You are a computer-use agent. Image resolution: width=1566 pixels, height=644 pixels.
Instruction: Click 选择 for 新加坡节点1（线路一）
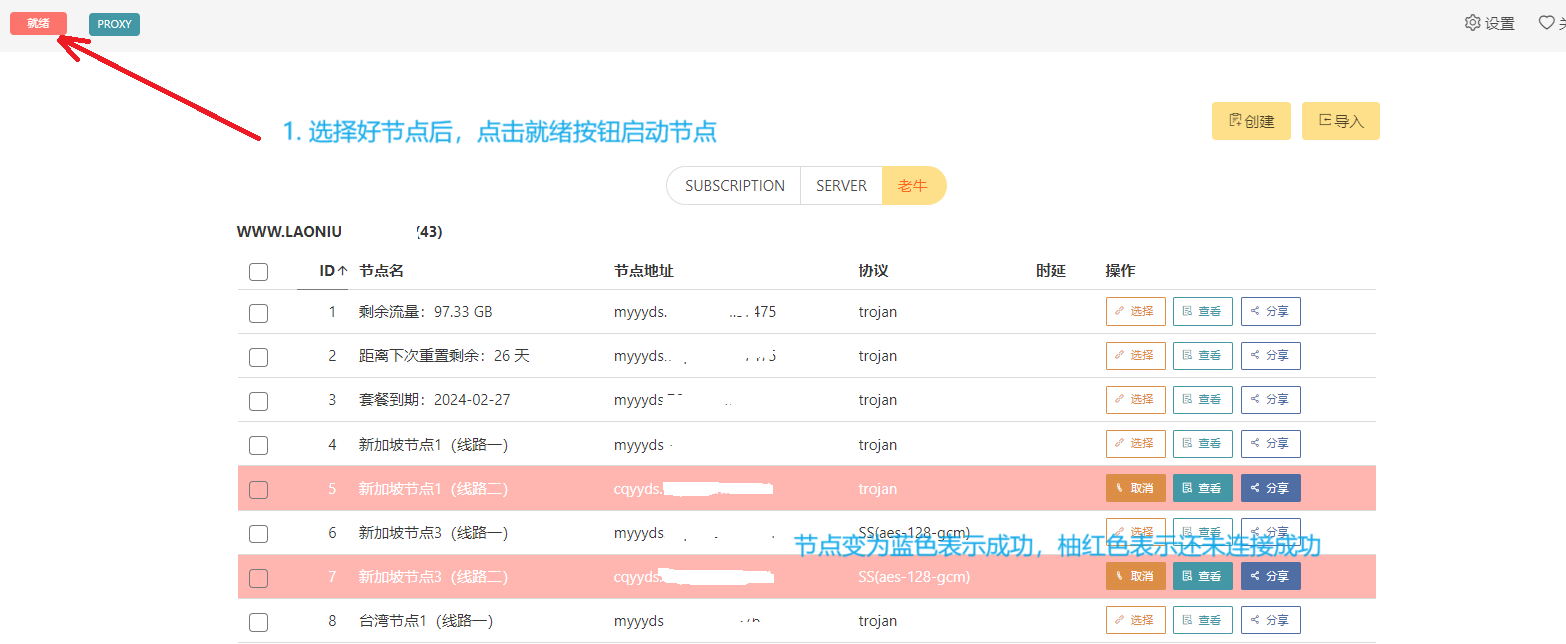[1135, 443]
